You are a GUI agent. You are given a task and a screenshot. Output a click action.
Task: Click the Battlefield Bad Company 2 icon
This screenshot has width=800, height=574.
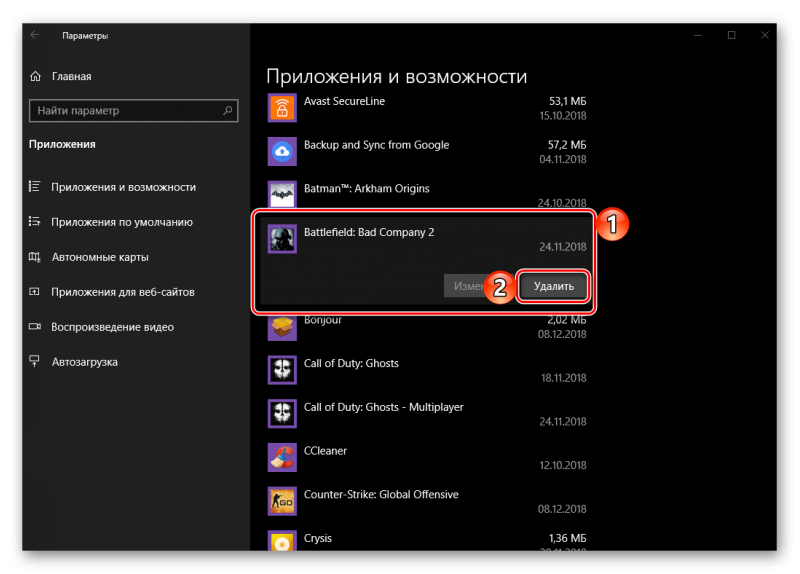point(282,239)
